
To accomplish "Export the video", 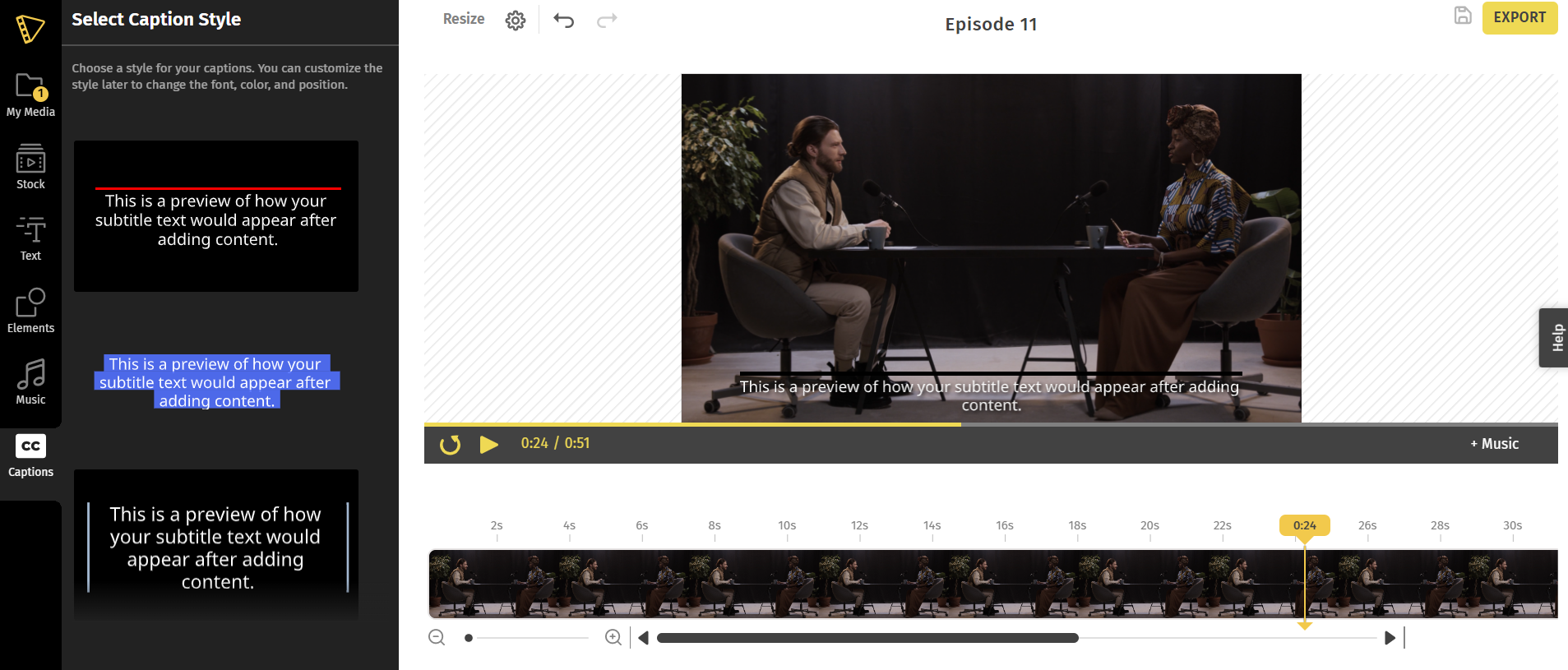I will pos(1519,17).
